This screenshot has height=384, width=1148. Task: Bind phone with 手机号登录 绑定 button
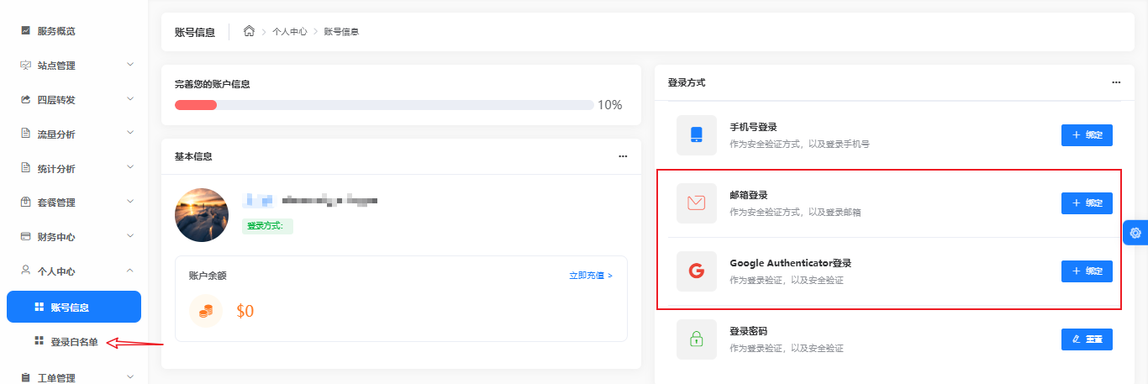tap(1087, 136)
